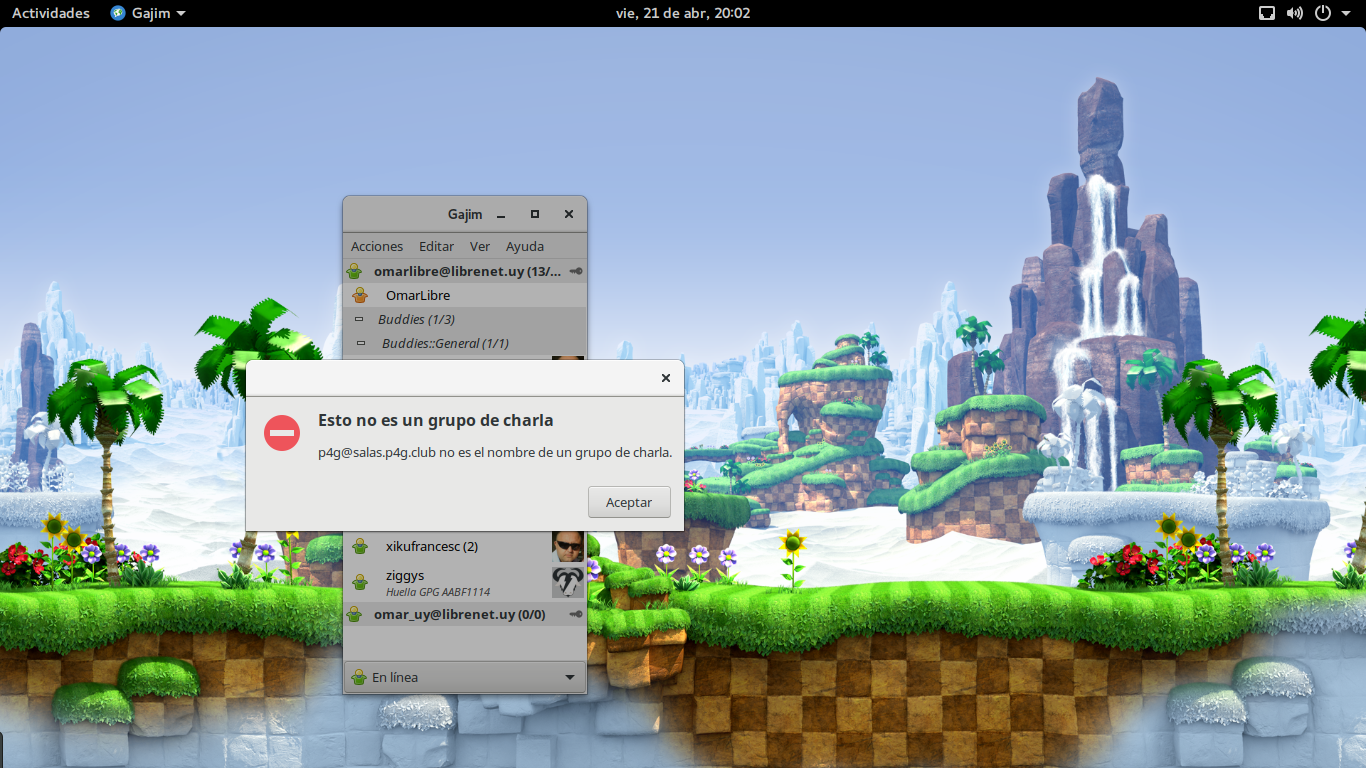Viewport: 1366px width, 768px height.
Task: Open the system menu arrow in top bar
Action: [1345, 13]
